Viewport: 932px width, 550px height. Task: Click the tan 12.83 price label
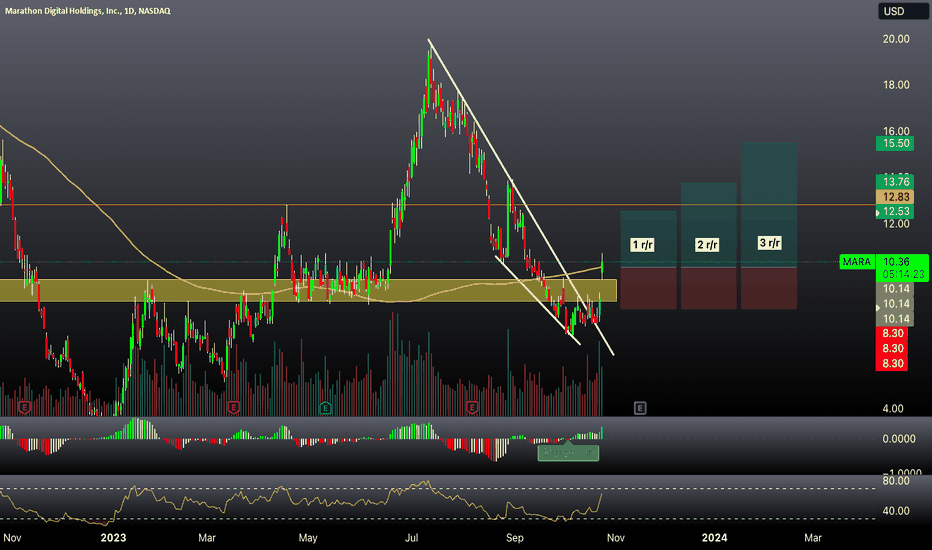pyautogui.click(x=895, y=197)
